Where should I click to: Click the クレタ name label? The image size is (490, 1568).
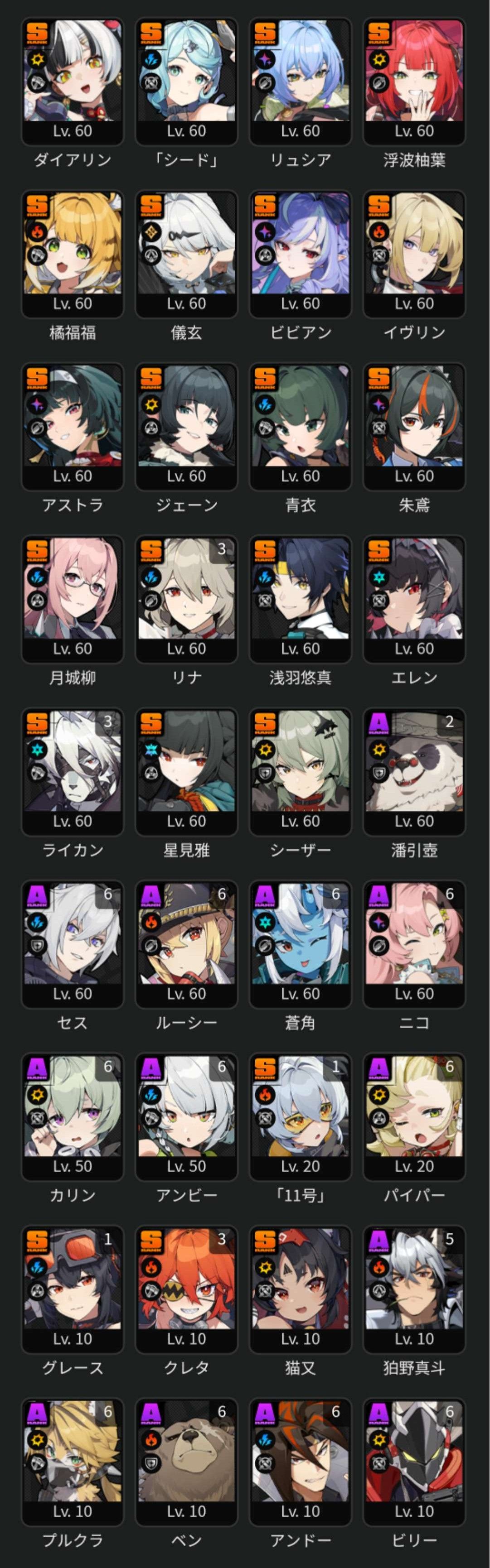(186, 1368)
